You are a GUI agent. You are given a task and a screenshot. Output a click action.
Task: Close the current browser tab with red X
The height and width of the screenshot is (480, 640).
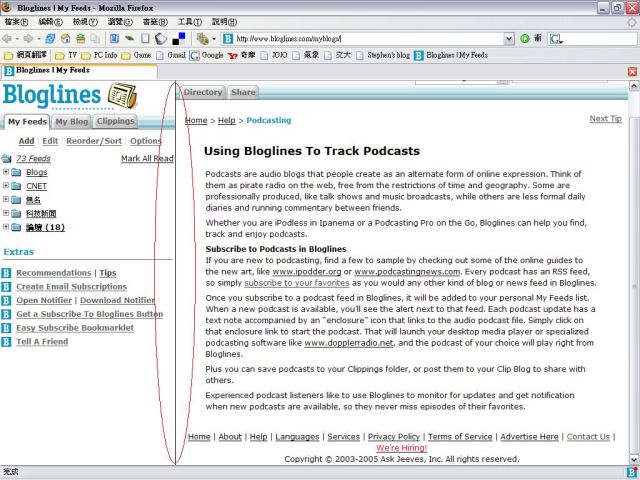point(631,72)
